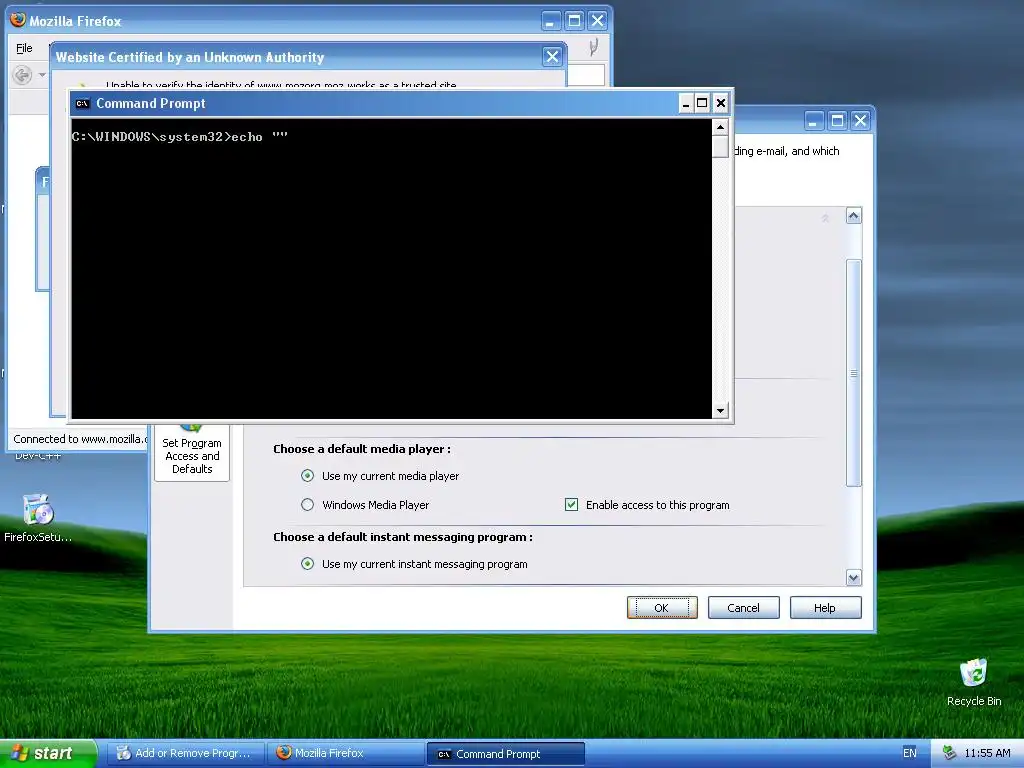Select Use my current instant messaging program

307,564
